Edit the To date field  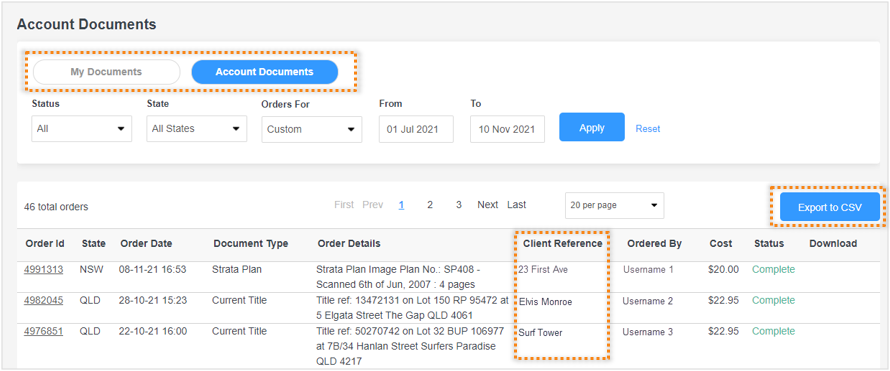click(507, 129)
